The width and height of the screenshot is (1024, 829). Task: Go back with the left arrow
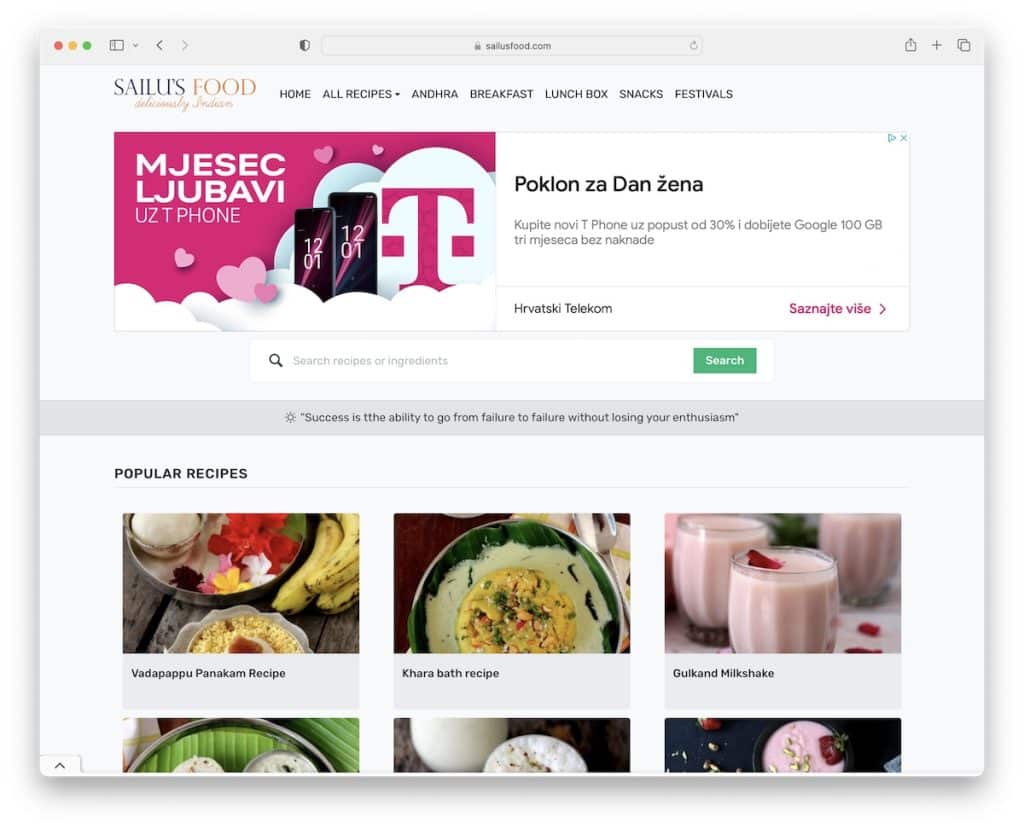(x=159, y=45)
